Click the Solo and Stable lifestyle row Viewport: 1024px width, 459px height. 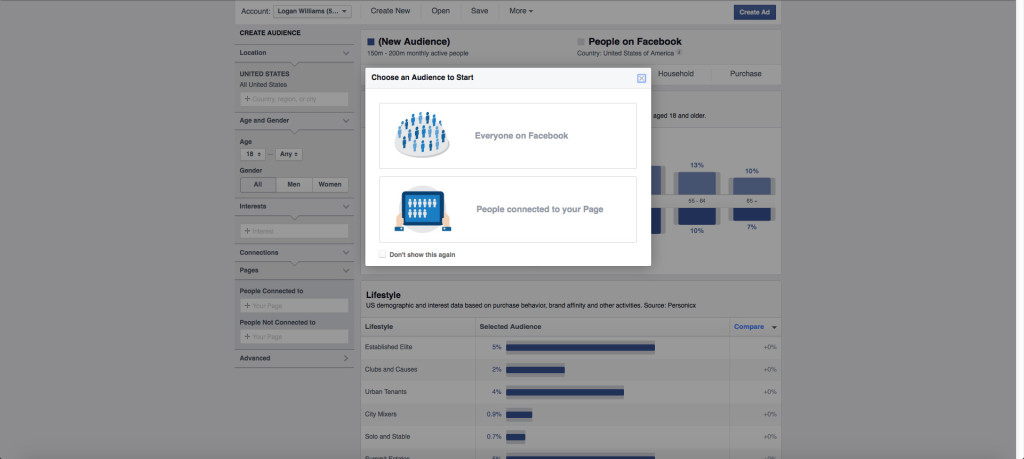[571, 437]
